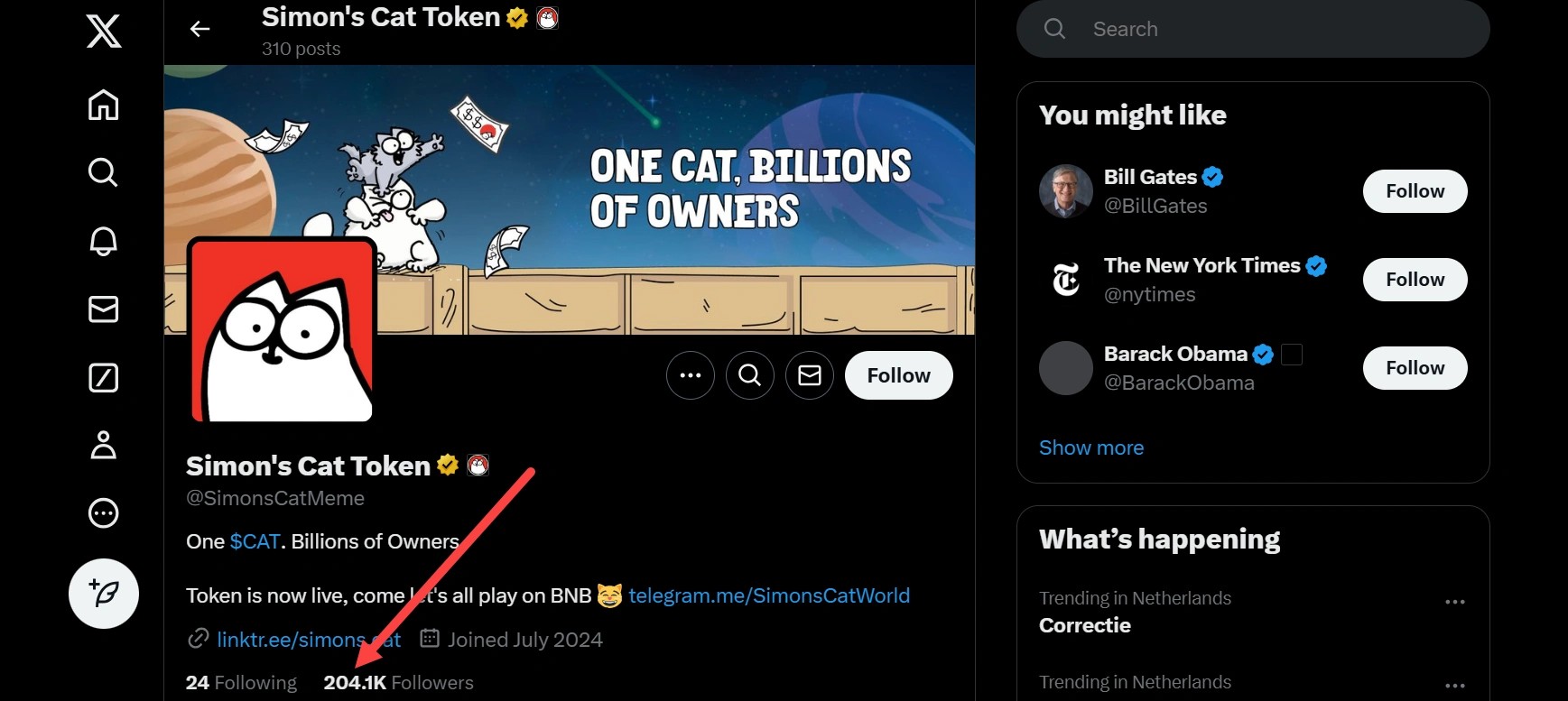Viewport: 1568px width, 701px height.
Task: Follow Simon's Cat Token profile
Action: point(898,375)
